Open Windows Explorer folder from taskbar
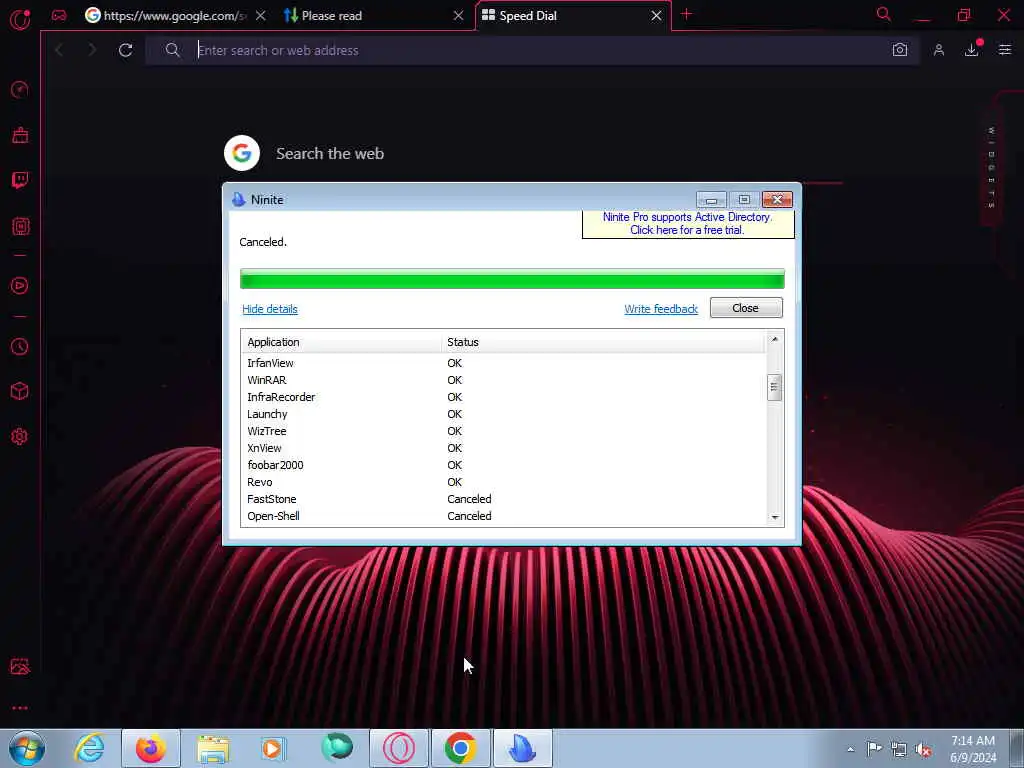1024x768 pixels. coord(213,748)
